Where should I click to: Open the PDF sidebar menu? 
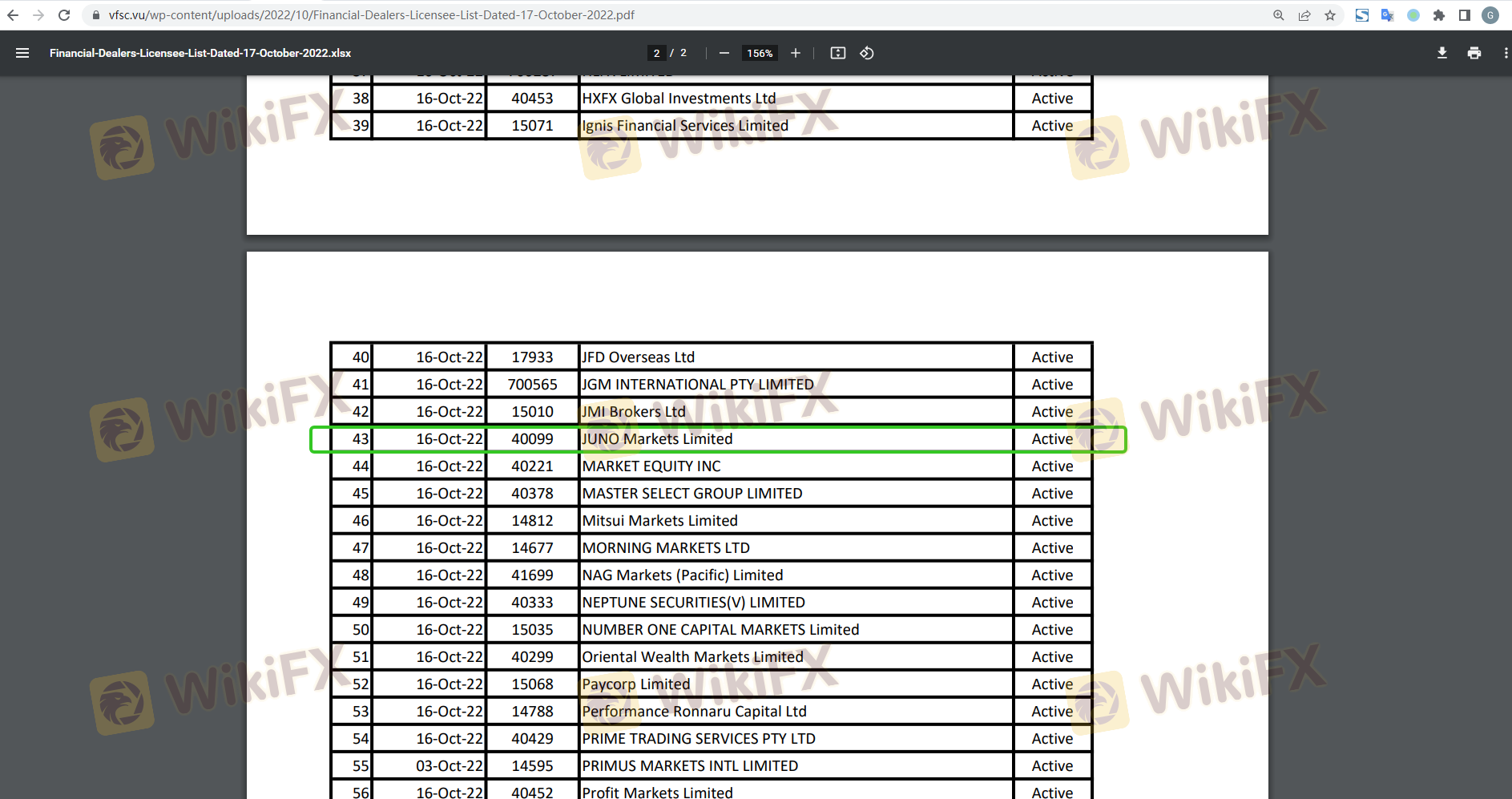coord(22,53)
